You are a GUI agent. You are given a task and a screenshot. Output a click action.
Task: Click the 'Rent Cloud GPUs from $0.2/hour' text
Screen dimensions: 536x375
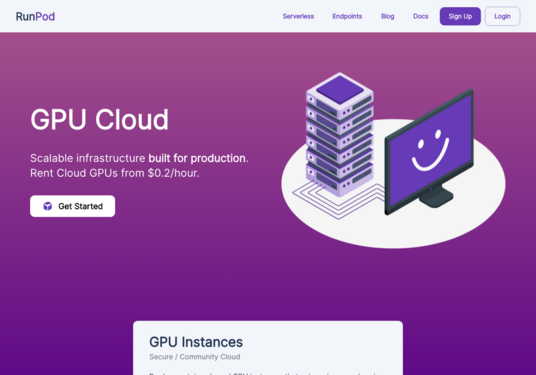(115, 173)
